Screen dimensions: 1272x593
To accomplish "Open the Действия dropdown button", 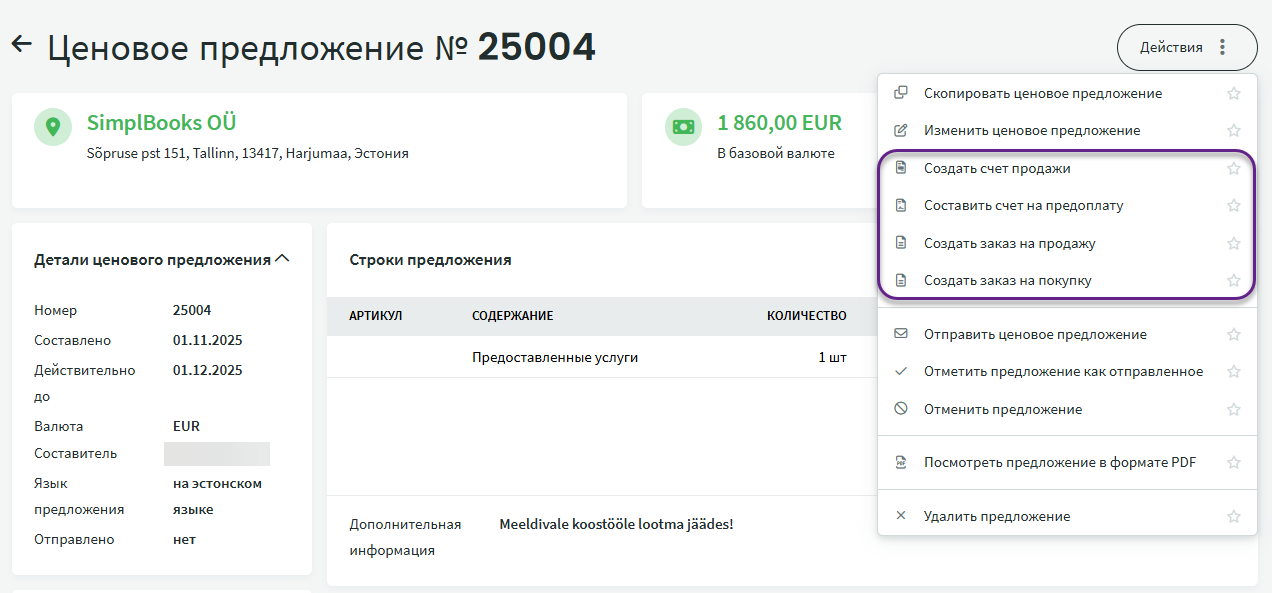I will (1171, 47).
